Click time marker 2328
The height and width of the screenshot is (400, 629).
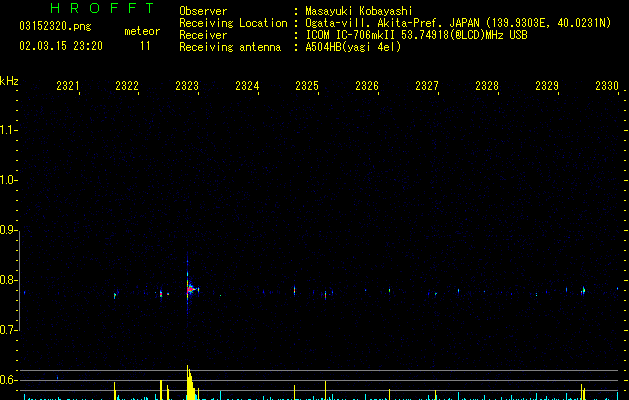(x=487, y=86)
